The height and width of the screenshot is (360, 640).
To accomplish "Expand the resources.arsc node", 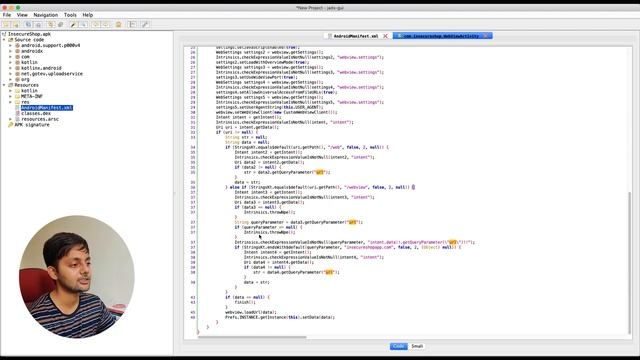I will [11, 119].
